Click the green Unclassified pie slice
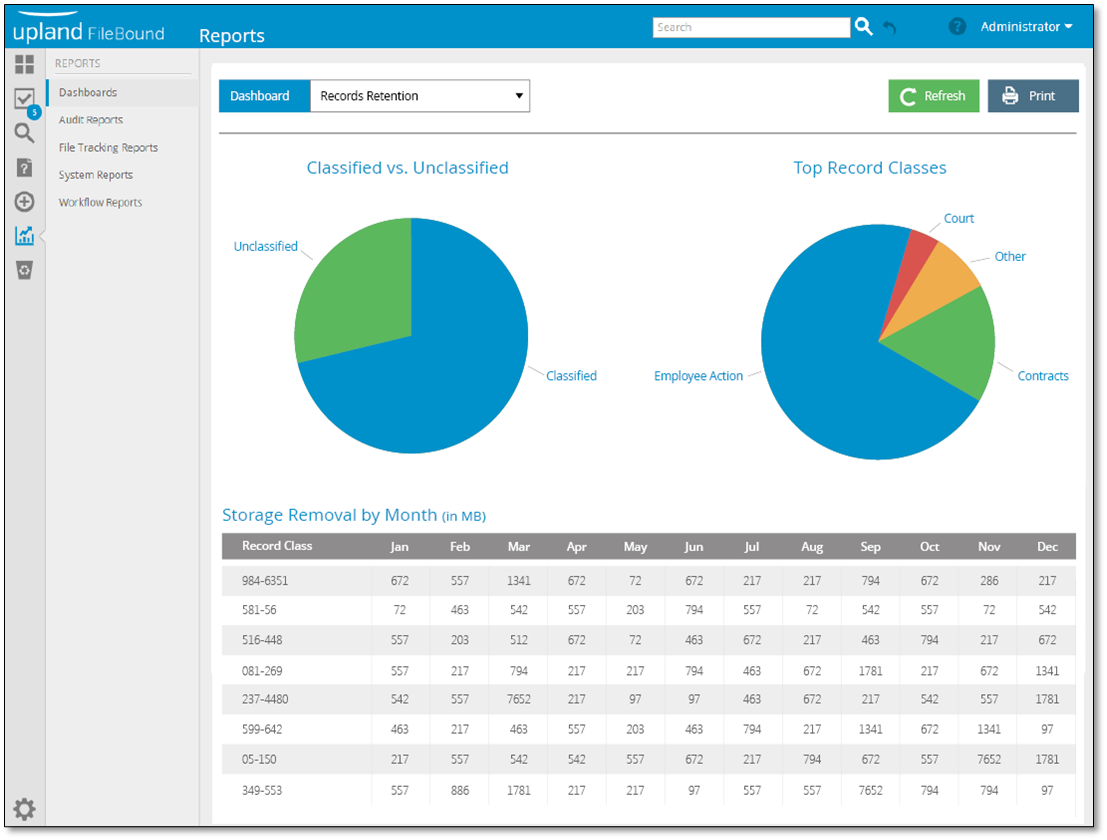 point(355,290)
